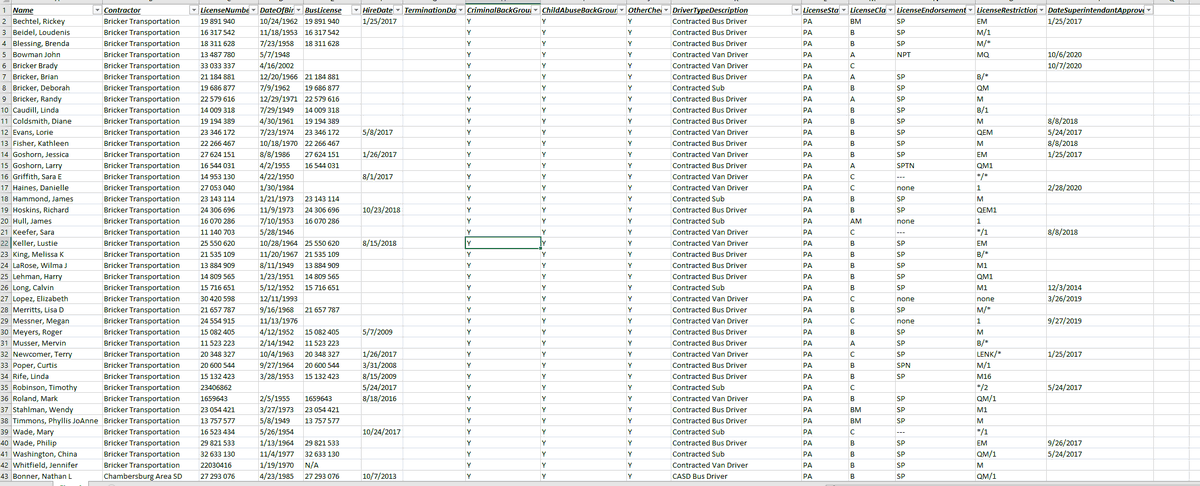Click the "Chambersburg Area SD" contractor cell

(149, 477)
